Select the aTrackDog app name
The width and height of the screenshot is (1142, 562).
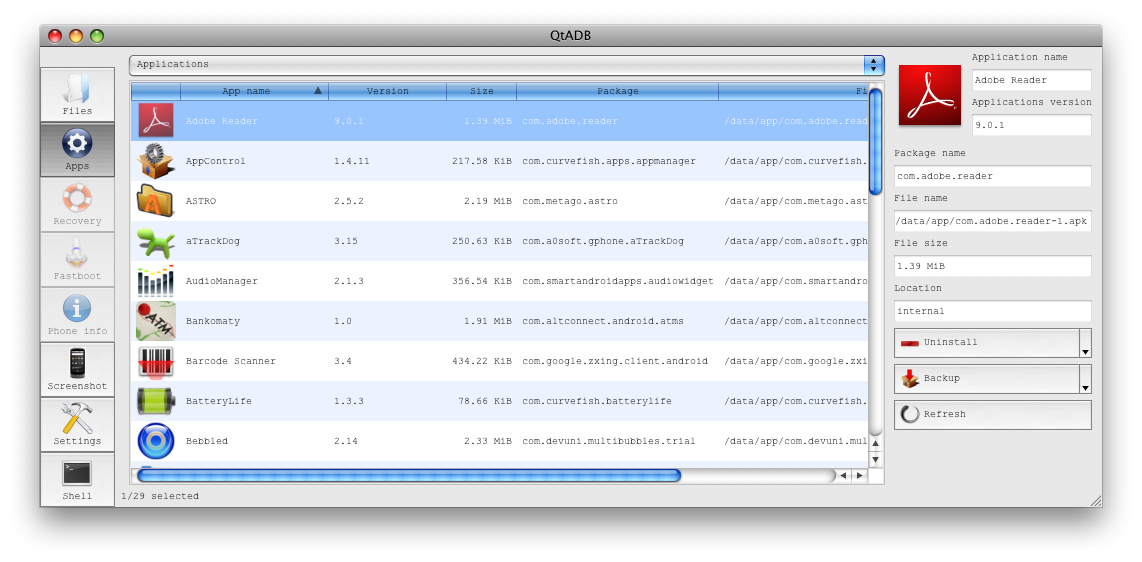(x=213, y=241)
